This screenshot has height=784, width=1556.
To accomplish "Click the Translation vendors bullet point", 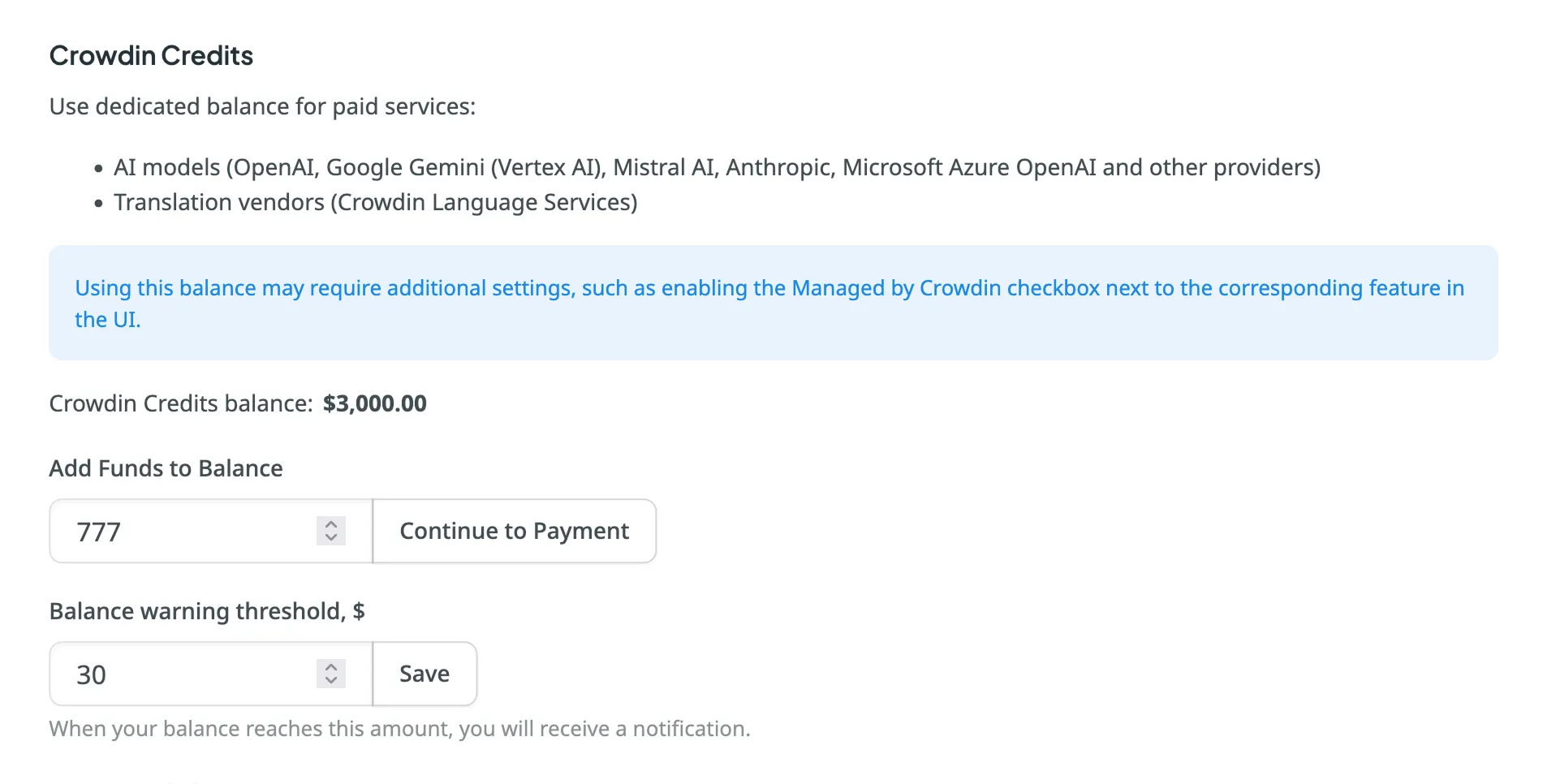I will pyautogui.click(x=375, y=202).
